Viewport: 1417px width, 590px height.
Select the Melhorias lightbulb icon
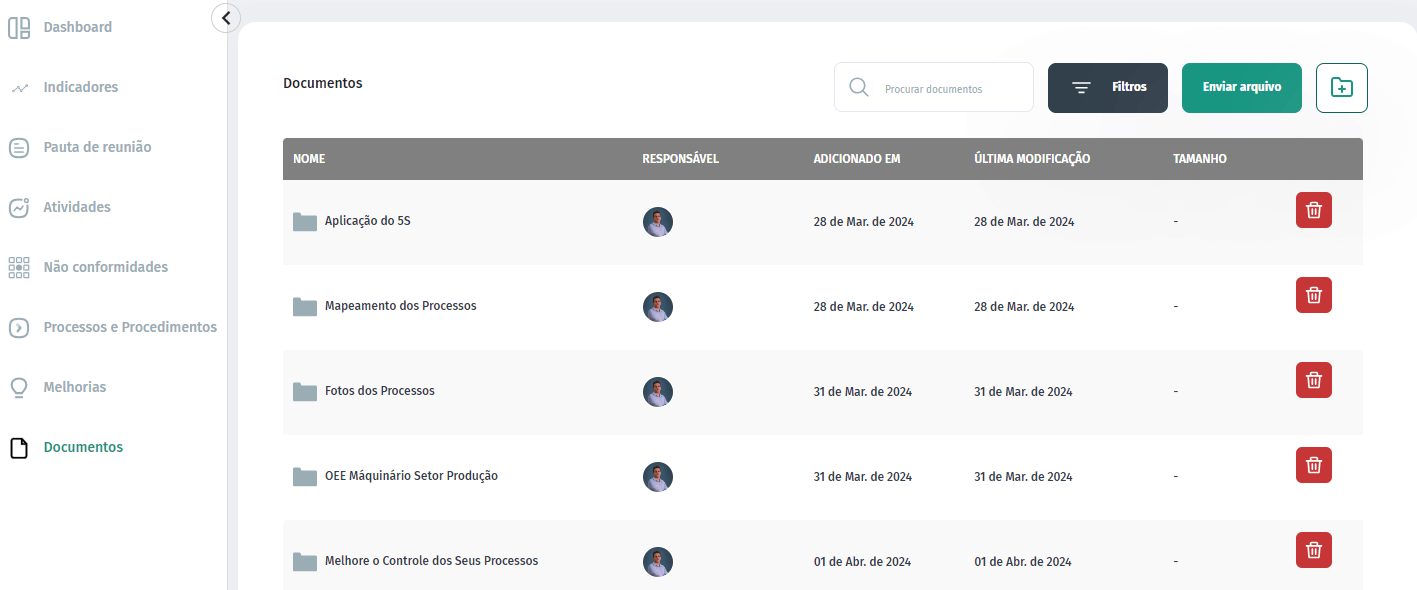[19, 388]
